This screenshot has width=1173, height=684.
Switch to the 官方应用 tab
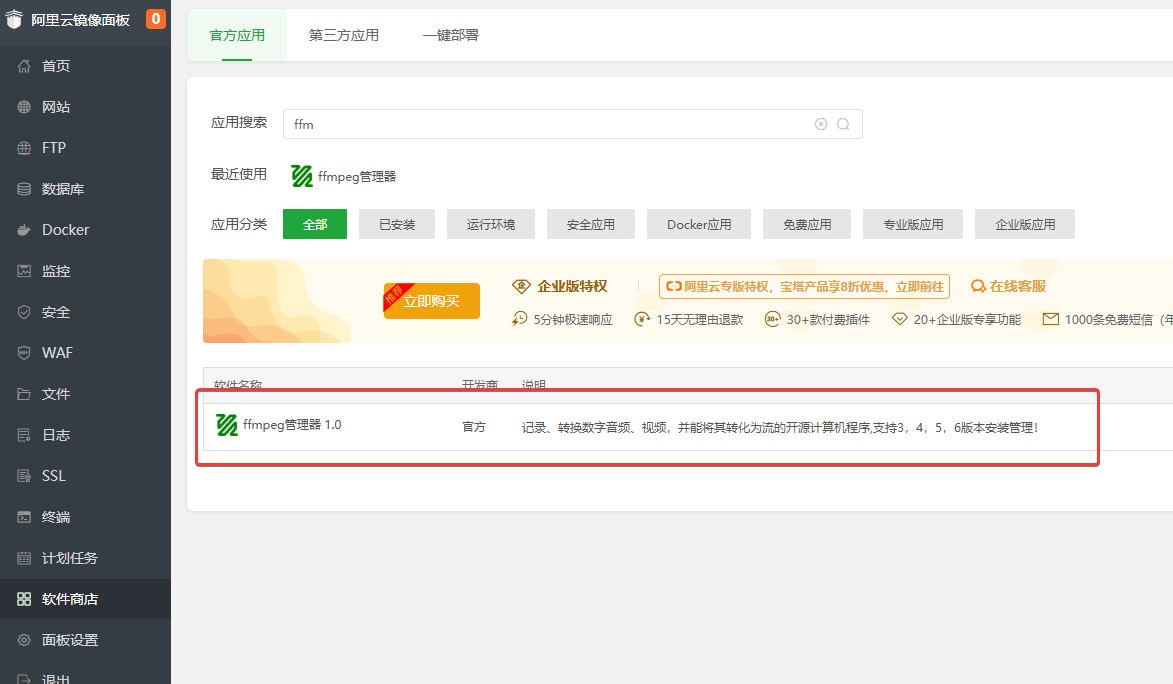click(x=237, y=35)
